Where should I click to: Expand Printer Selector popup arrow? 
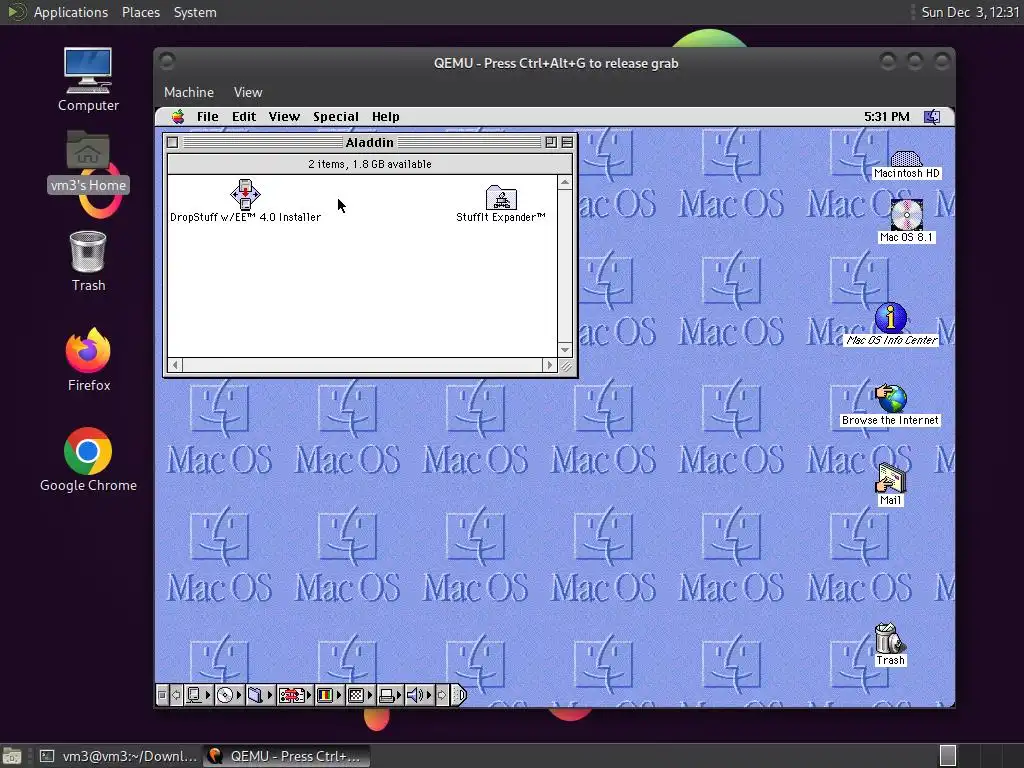(399, 695)
